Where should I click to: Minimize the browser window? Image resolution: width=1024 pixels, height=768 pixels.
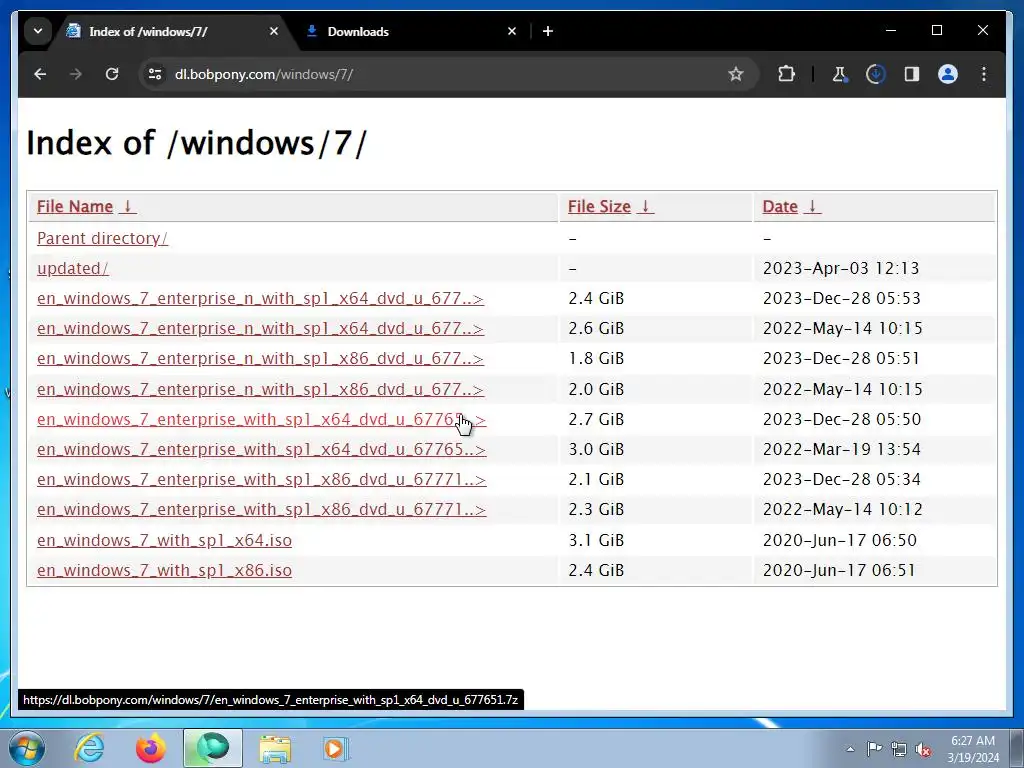pos(891,31)
